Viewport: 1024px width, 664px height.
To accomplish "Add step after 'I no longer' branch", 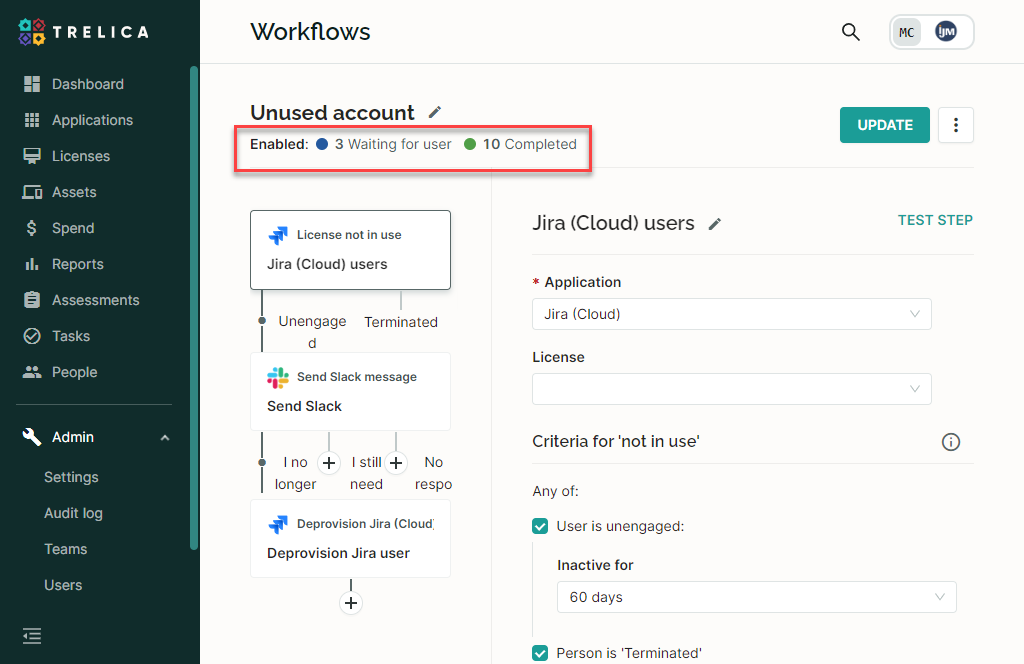I will pyautogui.click(x=328, y=463).
